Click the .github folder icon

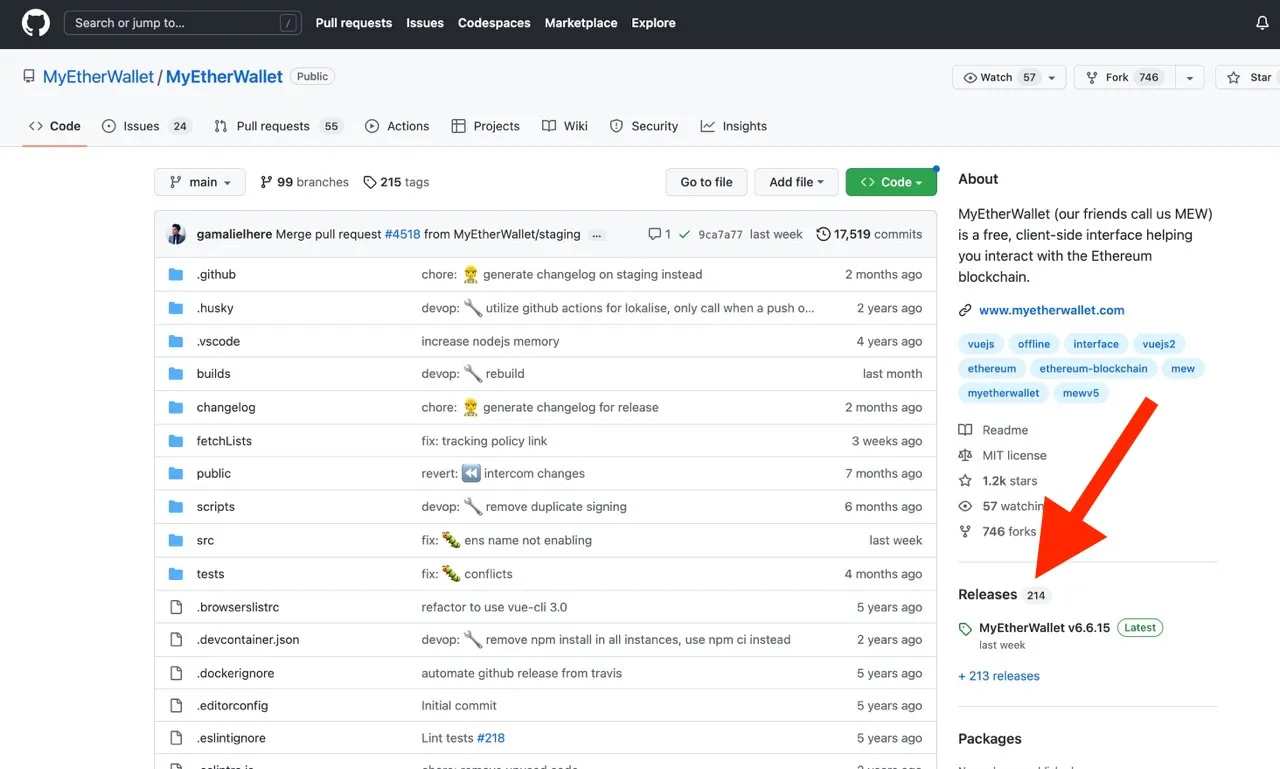pyautogui.click(x=176, y=274)
